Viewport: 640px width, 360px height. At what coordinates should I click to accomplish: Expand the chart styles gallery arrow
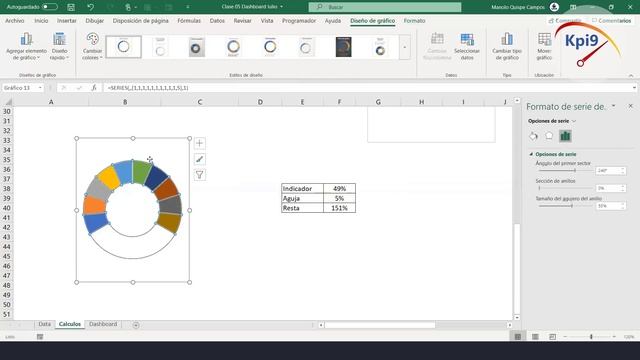point(405,47)
